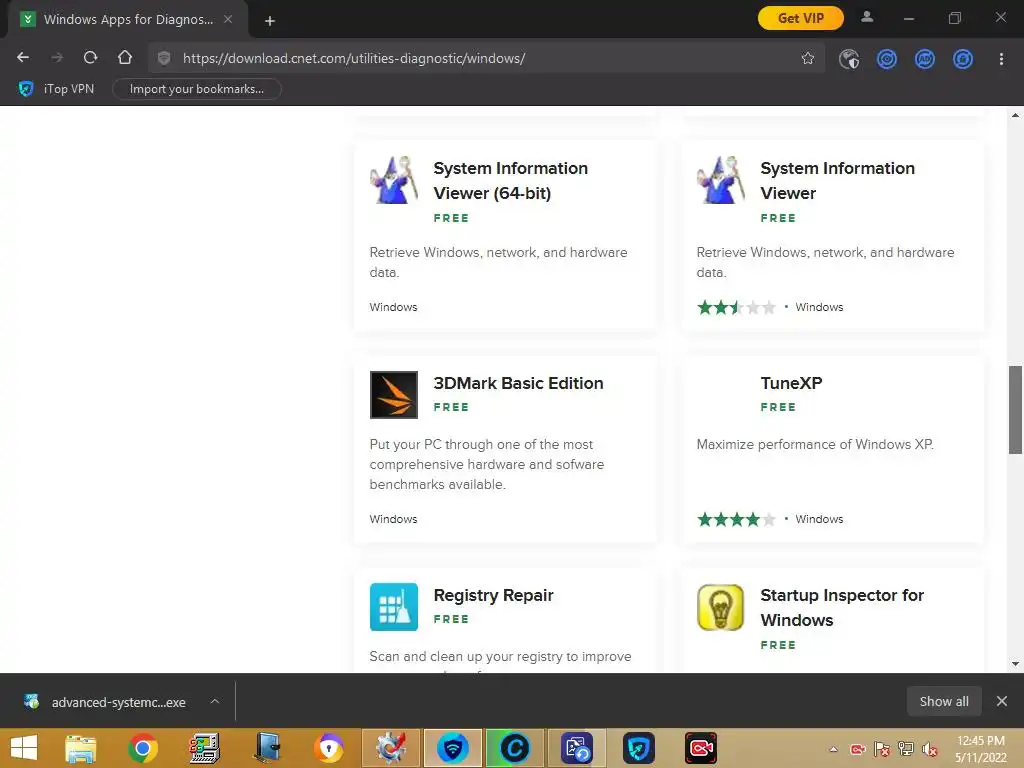Image resolution: width=1024 pixels, height=768 pixels.
Task: Click the network tray icon
Action: coord(905,749)
